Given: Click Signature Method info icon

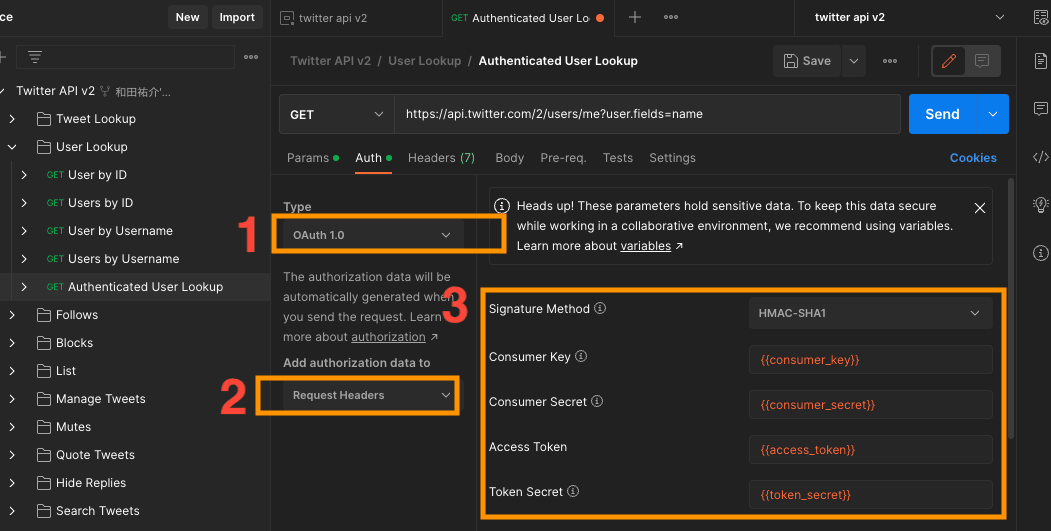Looking at the screenshot, I should [x=600, y=308].
